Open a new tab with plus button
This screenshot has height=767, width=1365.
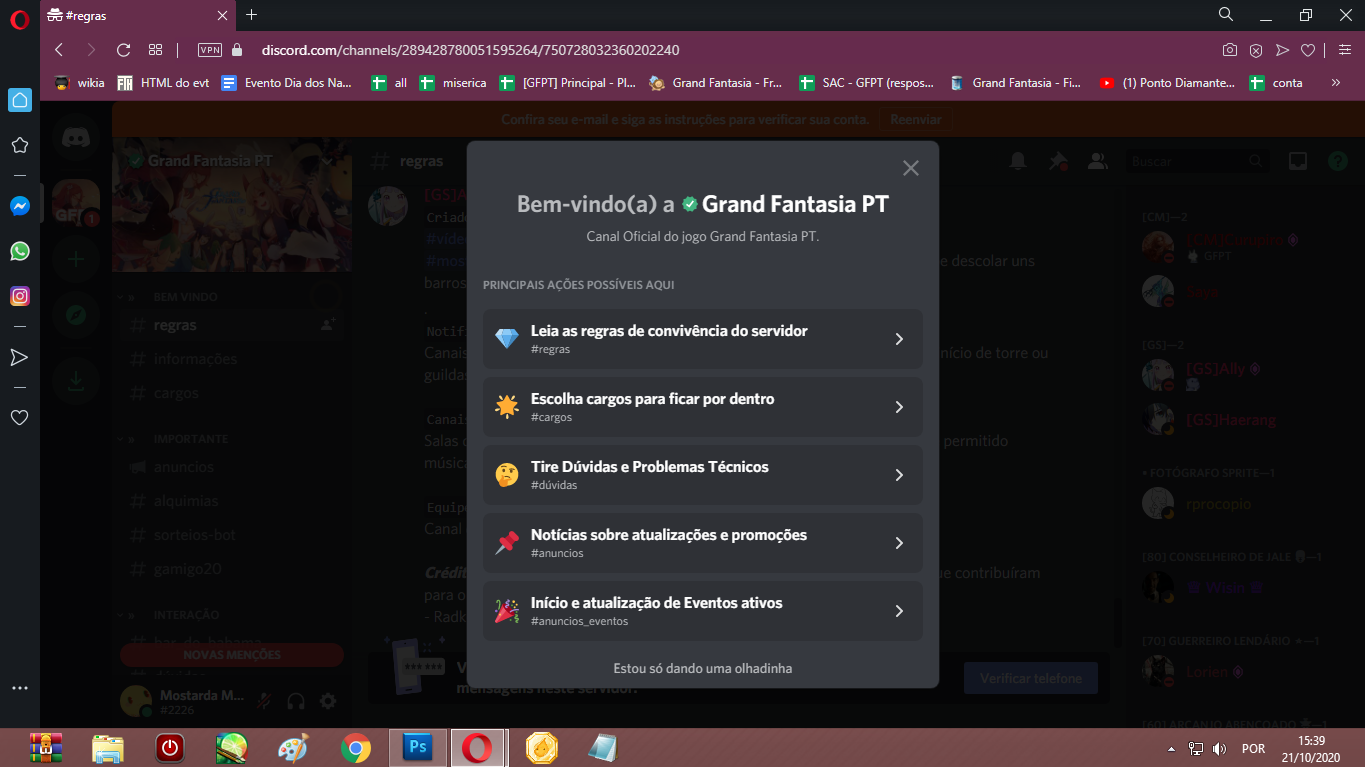pos(251,14)
